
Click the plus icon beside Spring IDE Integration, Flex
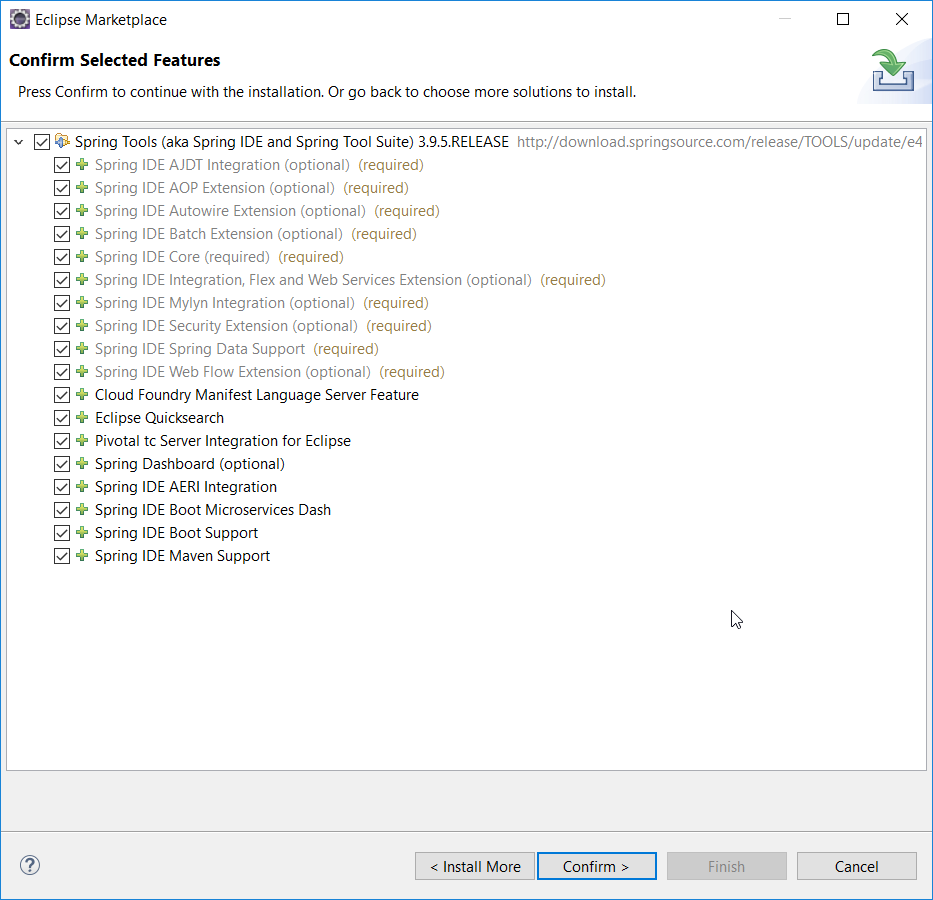click(82, 279)
